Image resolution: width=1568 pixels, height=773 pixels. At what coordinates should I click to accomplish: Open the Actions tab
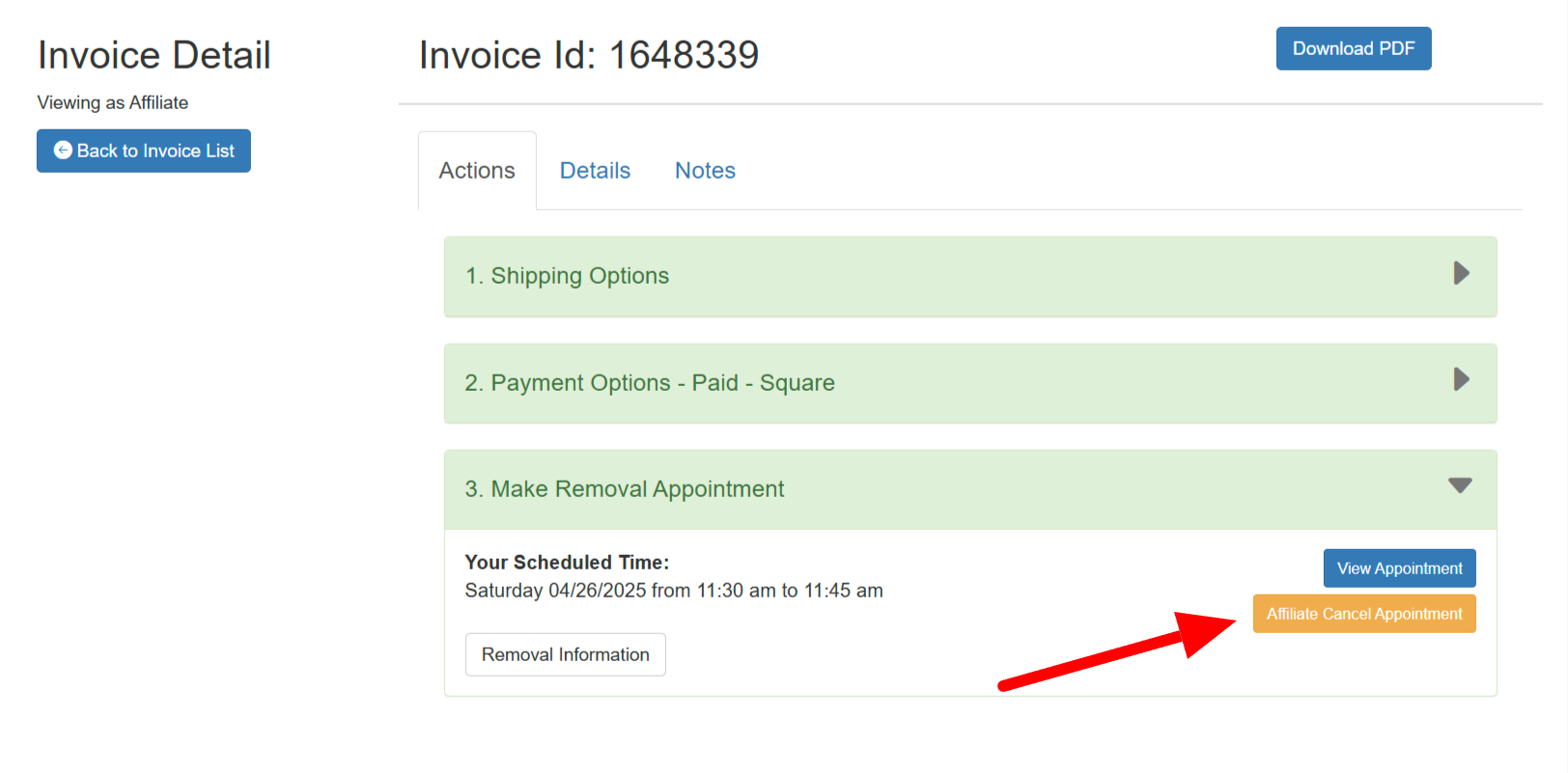[477, 171]
